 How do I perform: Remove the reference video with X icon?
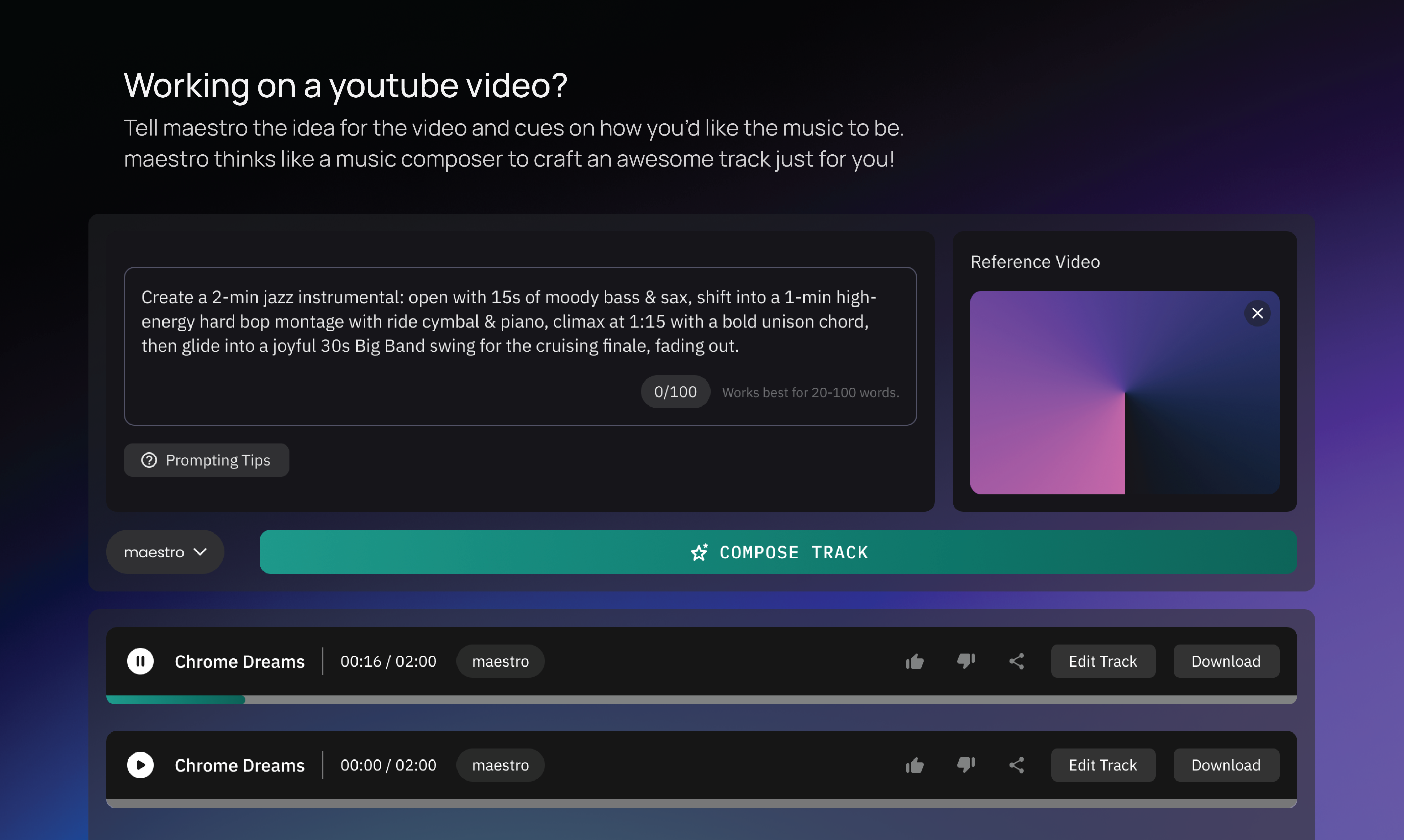[1257, 313]
